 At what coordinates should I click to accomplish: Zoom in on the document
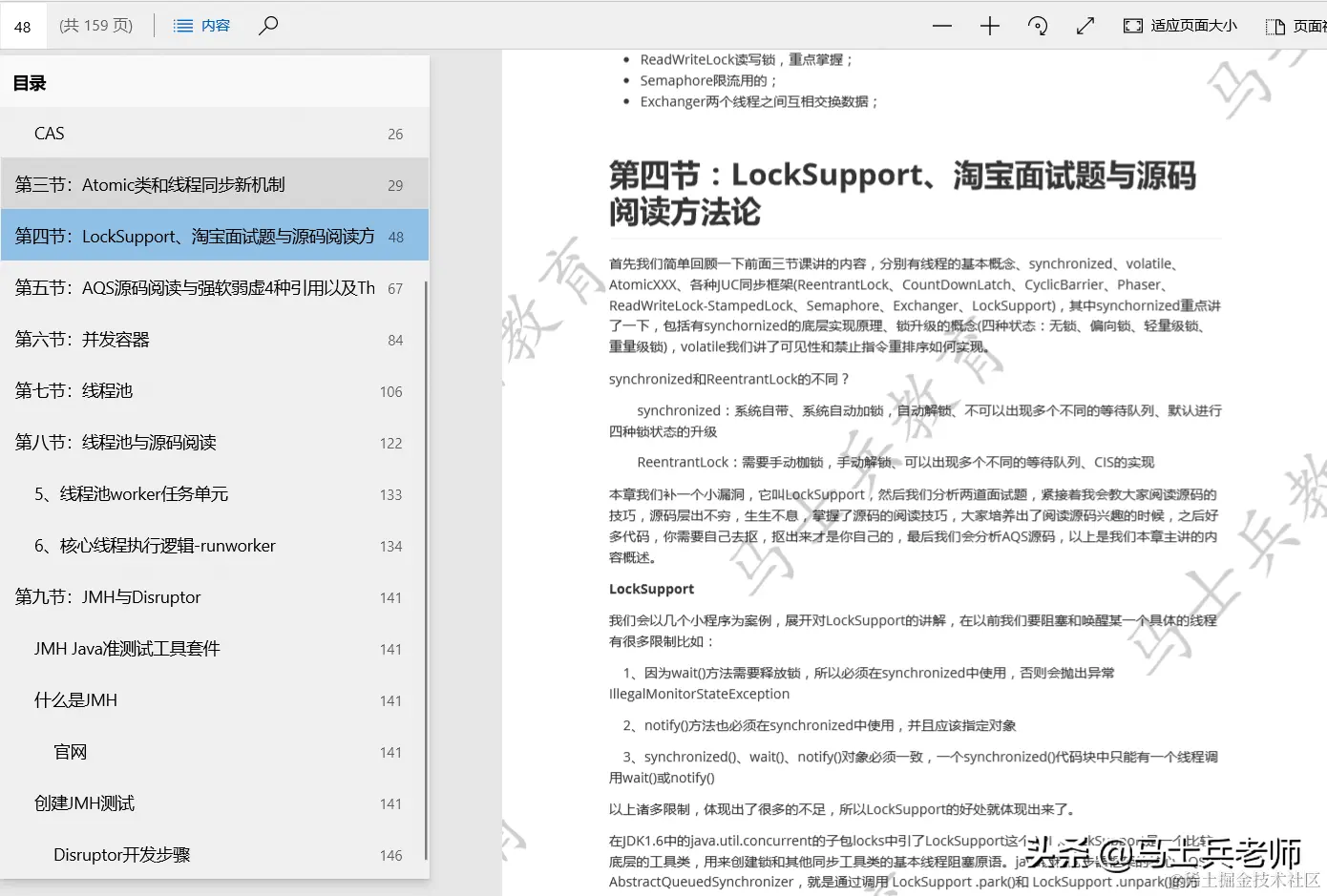click(x=989, y=26)
